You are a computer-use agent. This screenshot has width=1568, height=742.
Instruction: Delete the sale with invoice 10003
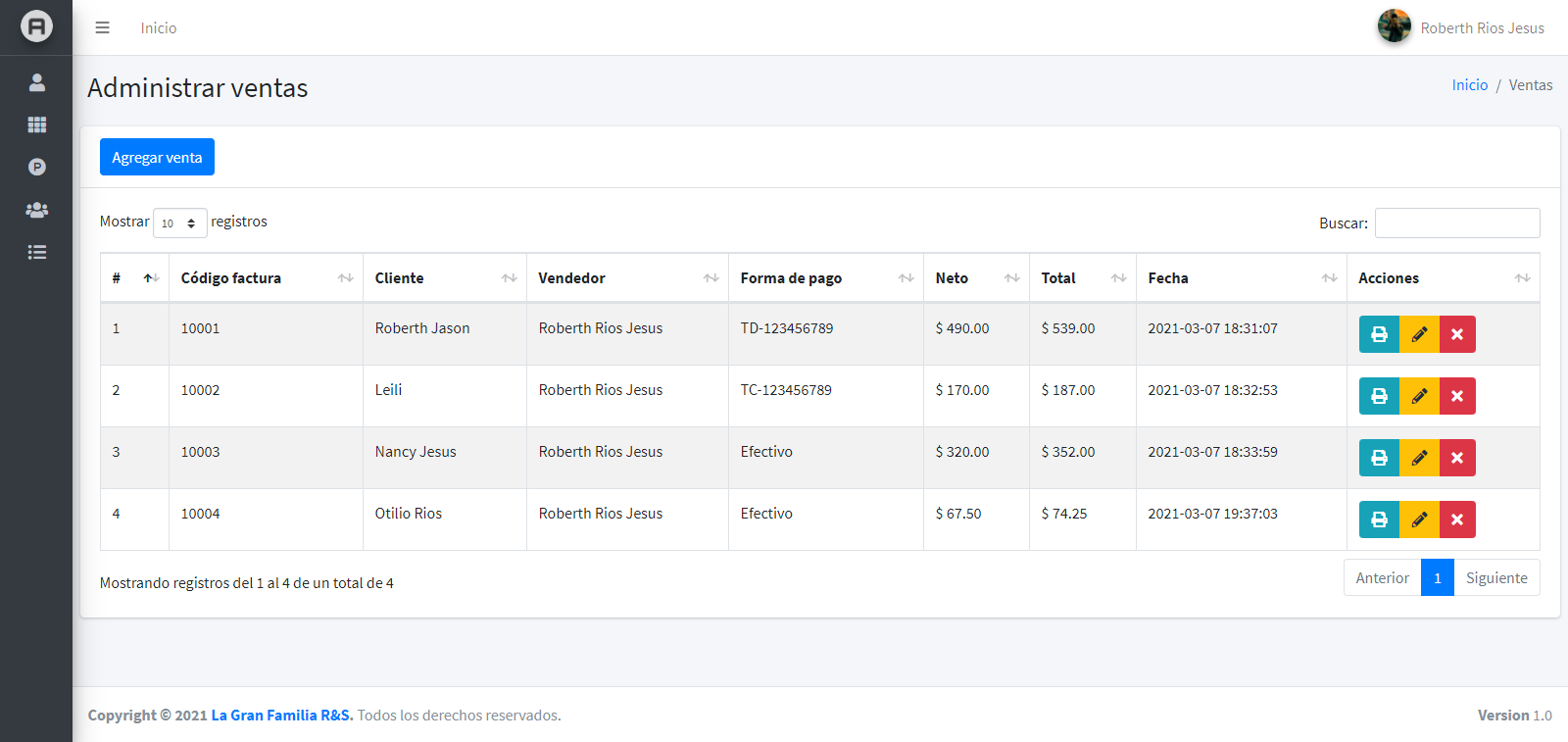1457,458
